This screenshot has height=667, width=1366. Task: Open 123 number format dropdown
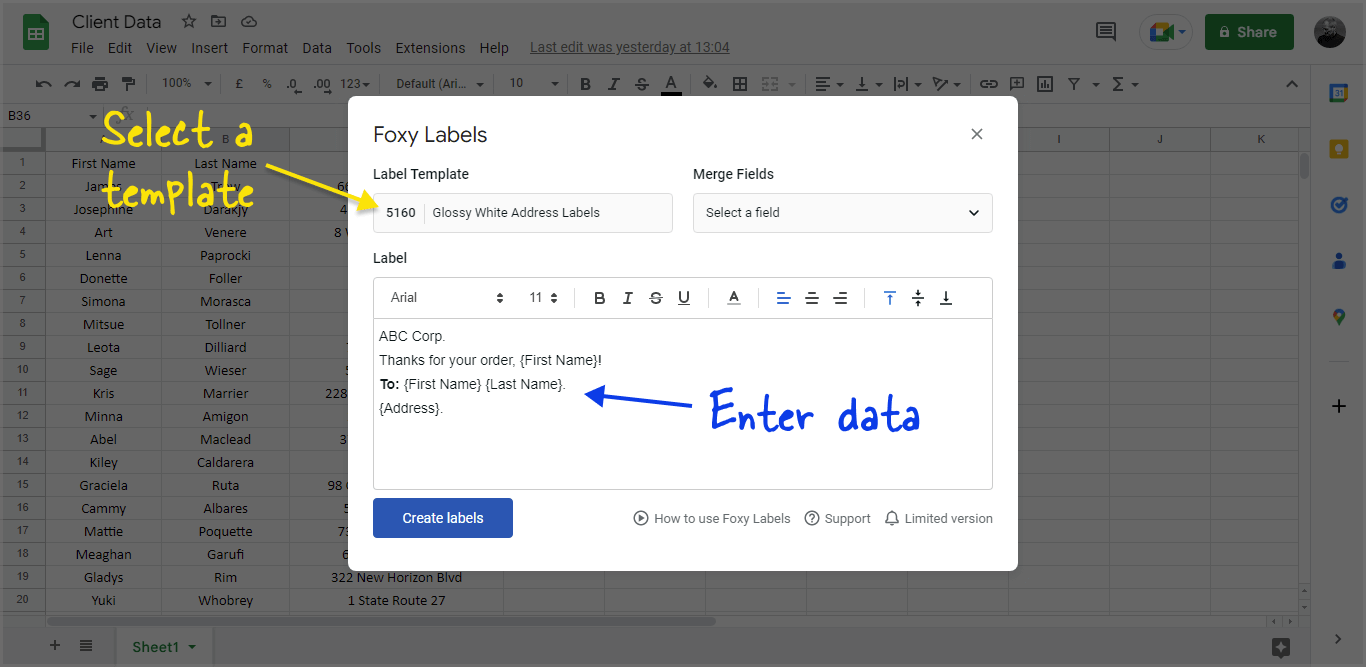coord(356,84)
